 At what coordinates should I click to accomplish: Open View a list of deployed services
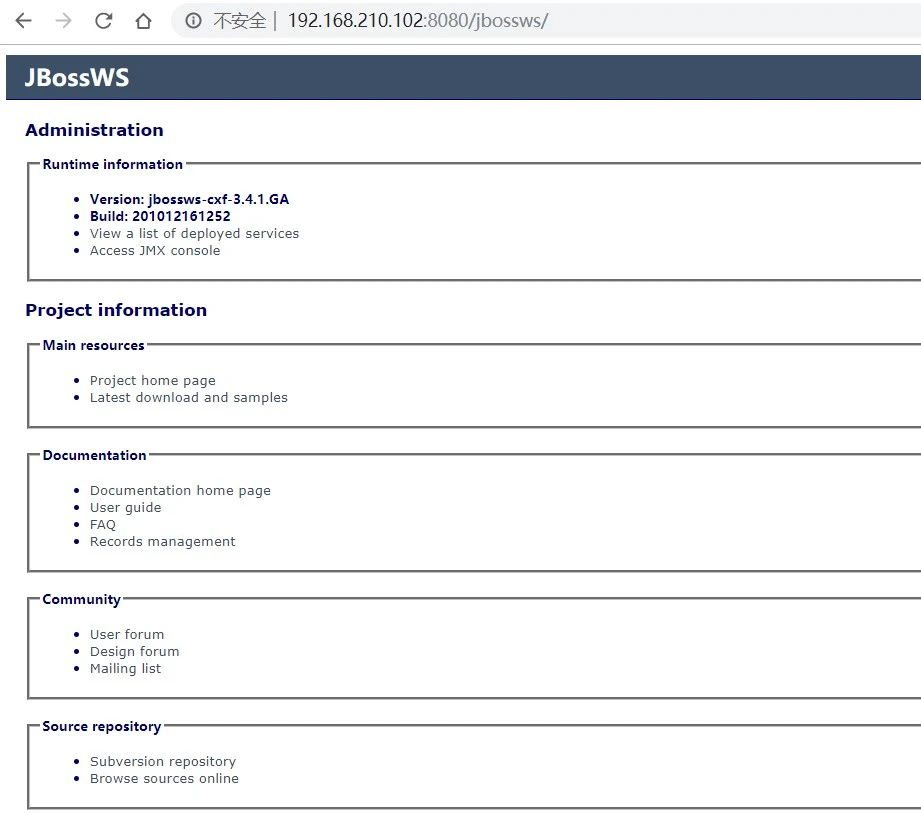(194, 233)
